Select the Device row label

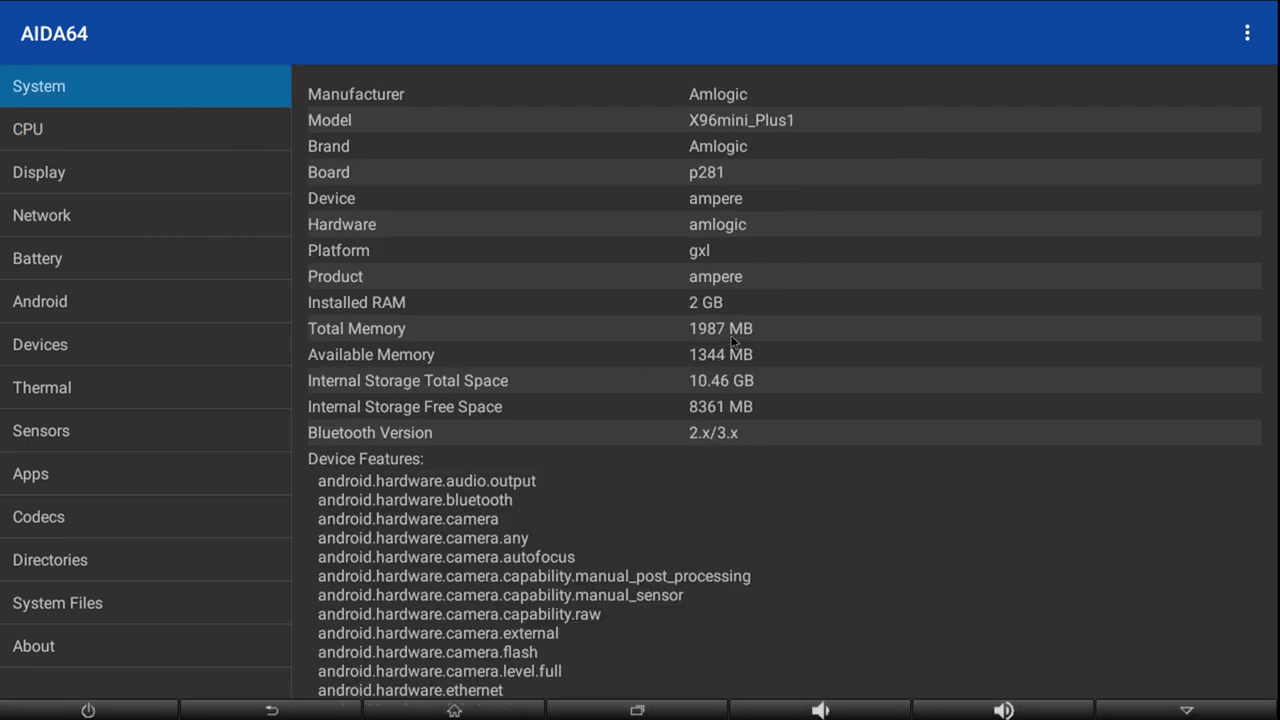(x=331, y=198)
